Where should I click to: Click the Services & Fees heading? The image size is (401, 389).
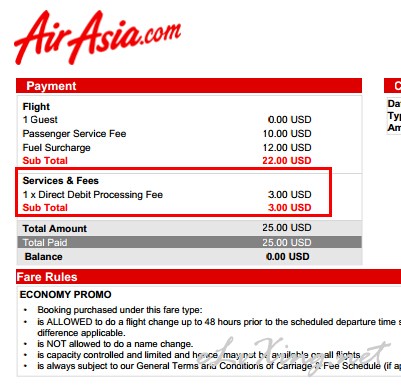click(x=61, y=181)
